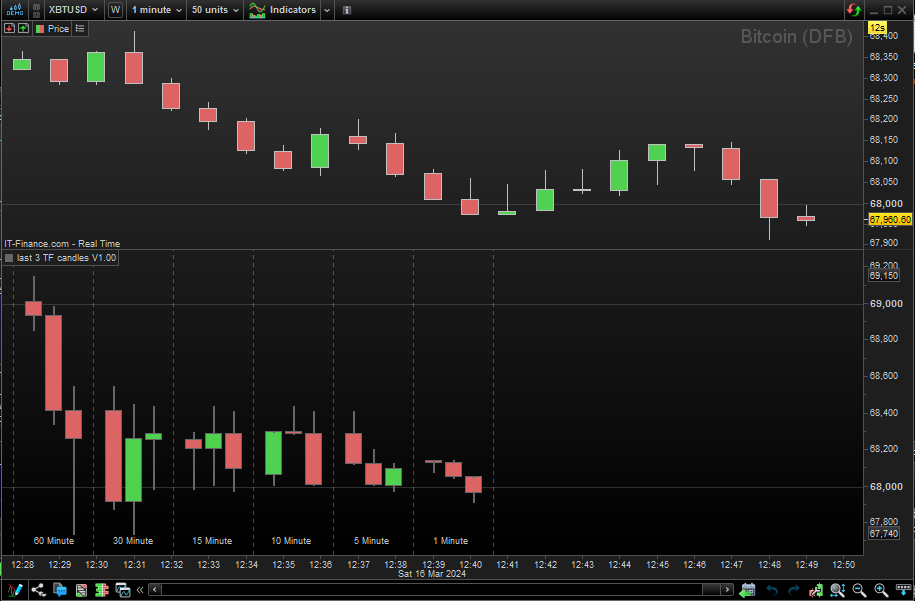Click the 68,000 price axis label top chart

point(886,204)
